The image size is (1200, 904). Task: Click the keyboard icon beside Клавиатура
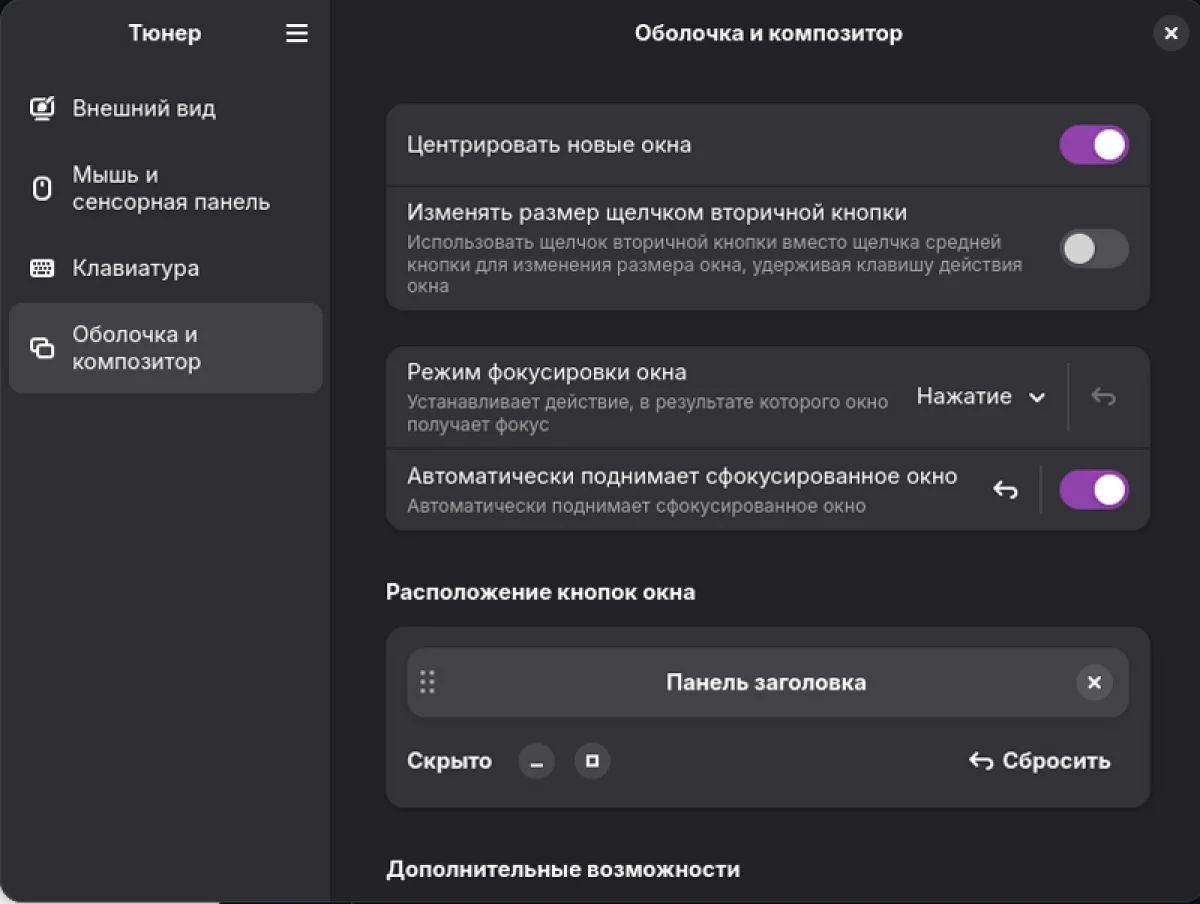(x=40, y=268)
